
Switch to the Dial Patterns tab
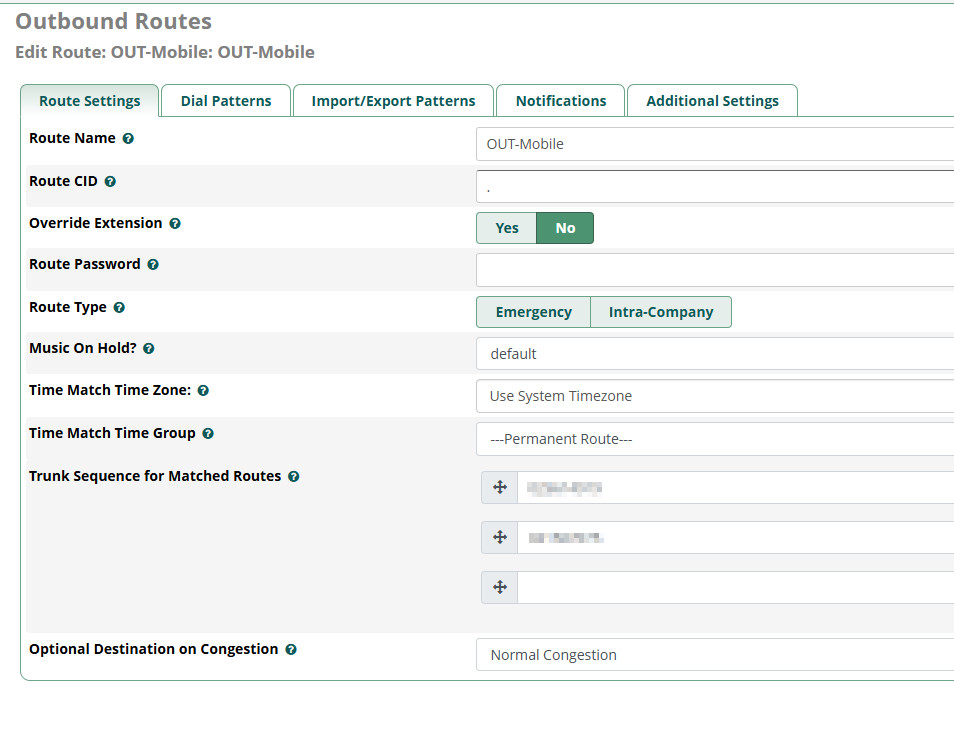pyautogui.click(x=226, y=101)
